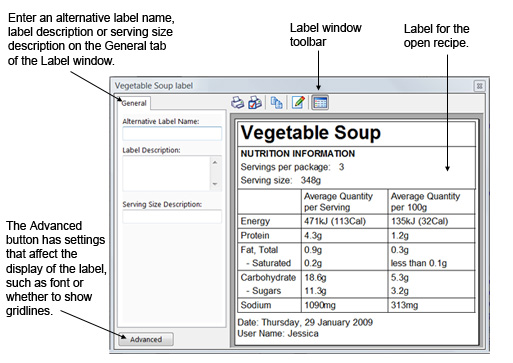Click Label Description scroll up arrow
The height and width of the screenshot is (363, 513).
215,162
